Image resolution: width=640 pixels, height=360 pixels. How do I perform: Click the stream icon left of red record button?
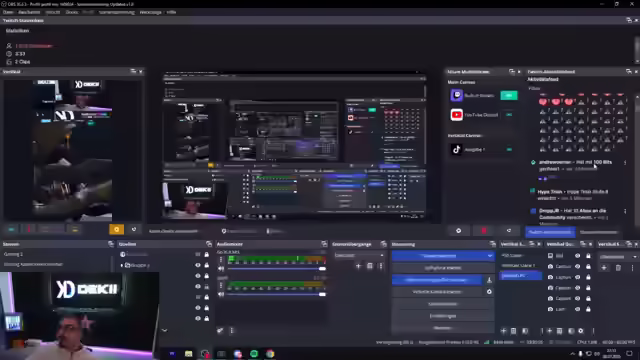pos(458,231)
